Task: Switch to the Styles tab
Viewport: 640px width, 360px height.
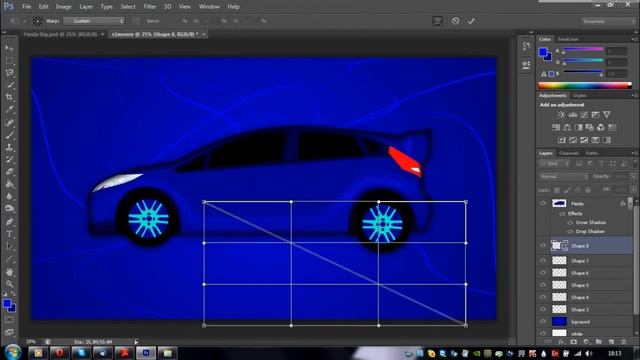Action: pos(580,96)
